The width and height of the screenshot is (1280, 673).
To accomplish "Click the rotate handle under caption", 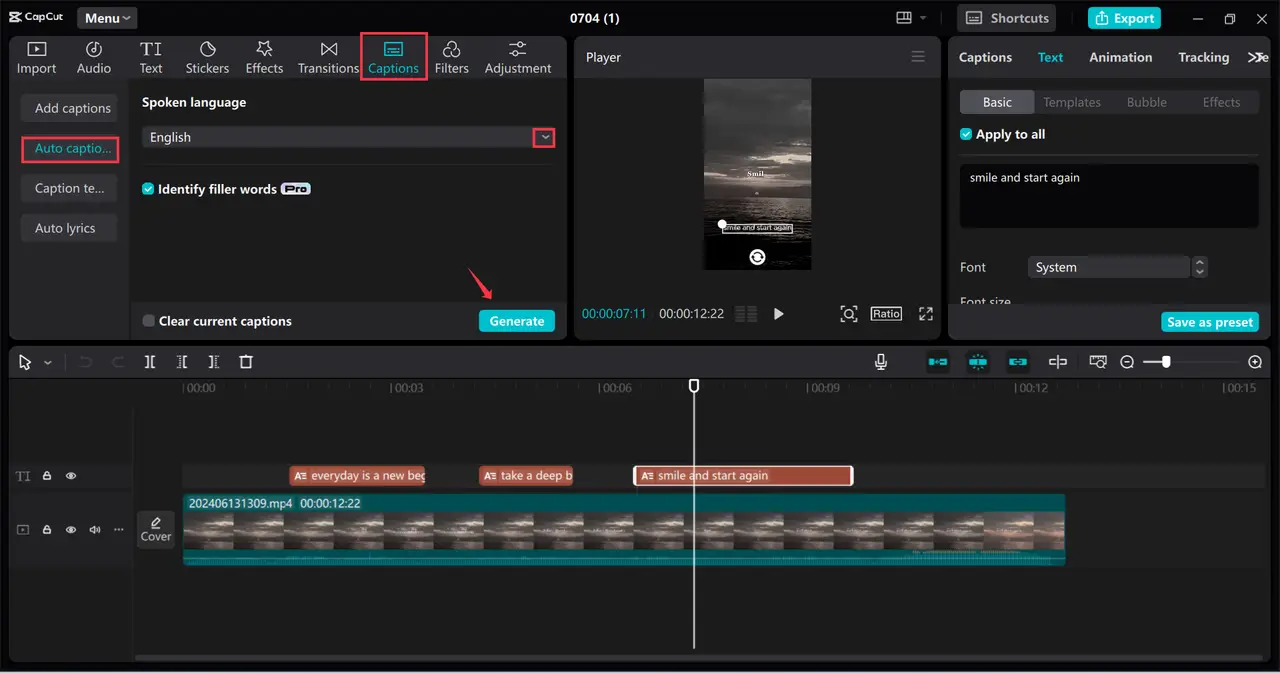I will coord(757,257).
